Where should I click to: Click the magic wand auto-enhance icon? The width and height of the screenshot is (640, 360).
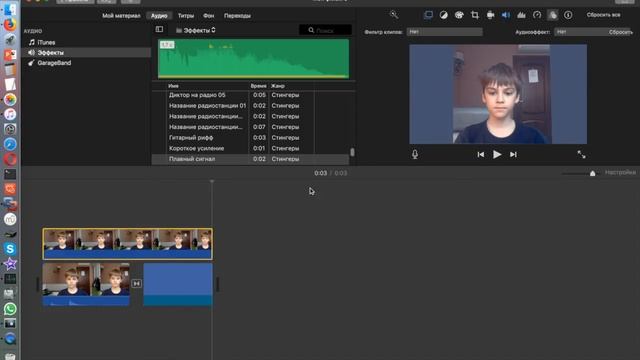point(394,15)
